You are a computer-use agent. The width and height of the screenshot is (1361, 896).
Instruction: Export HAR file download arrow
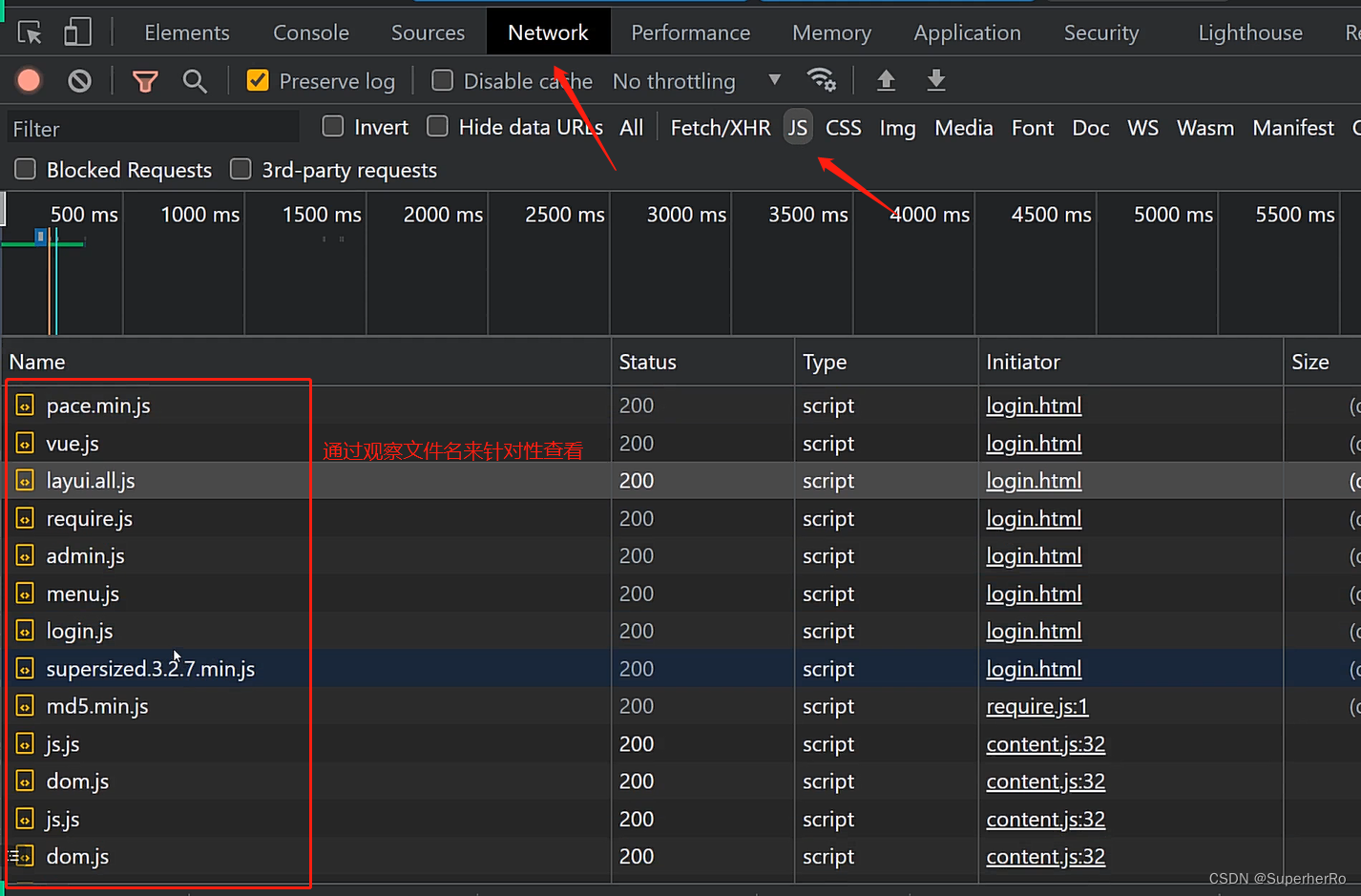coord(936,80)
